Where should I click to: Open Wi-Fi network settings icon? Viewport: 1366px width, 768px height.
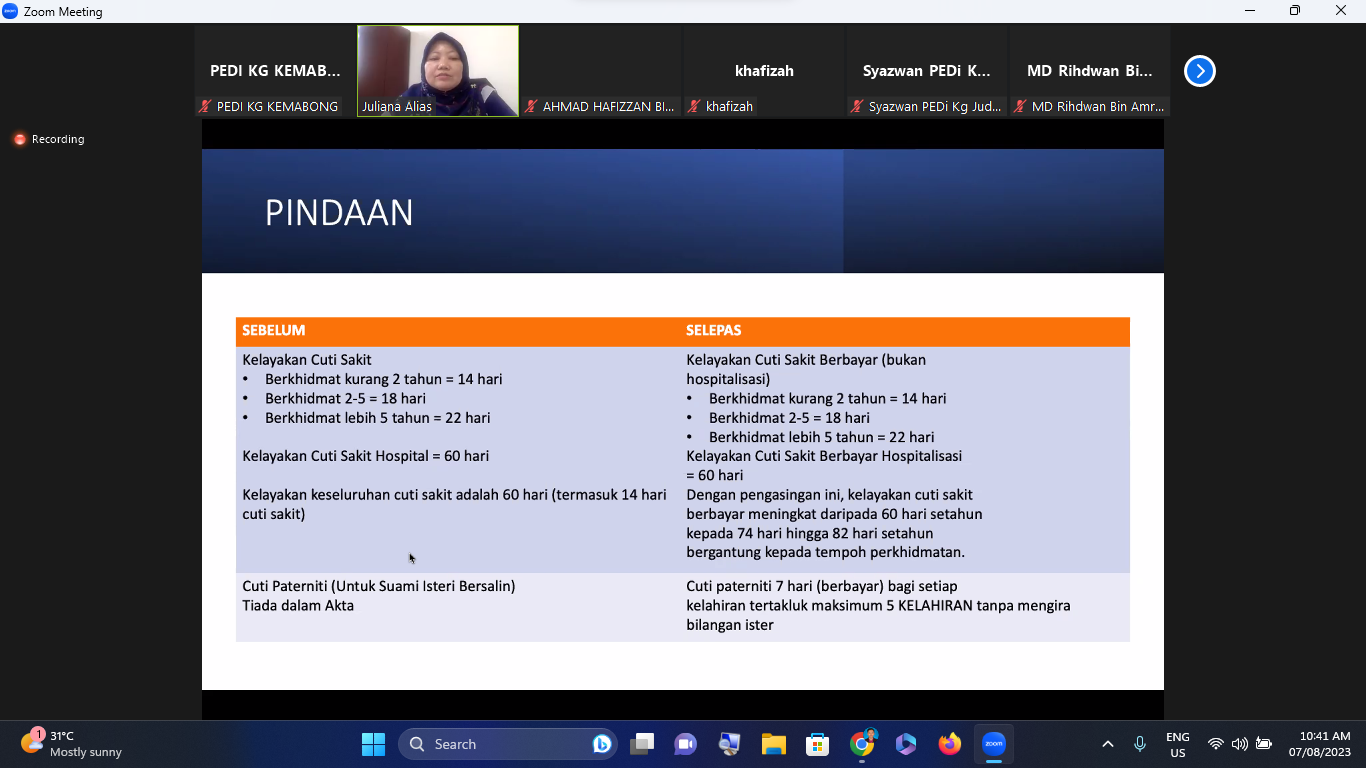[1215, 744]
